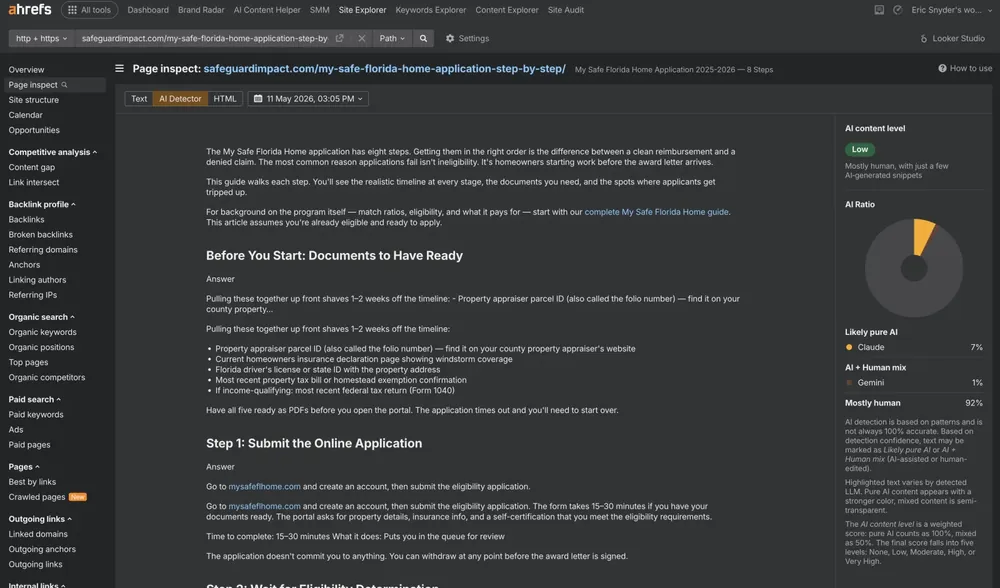Switch to the Text view toggle
This screenshot has height=588, width=1000.
pyautogui.click(x=139, y=99)
